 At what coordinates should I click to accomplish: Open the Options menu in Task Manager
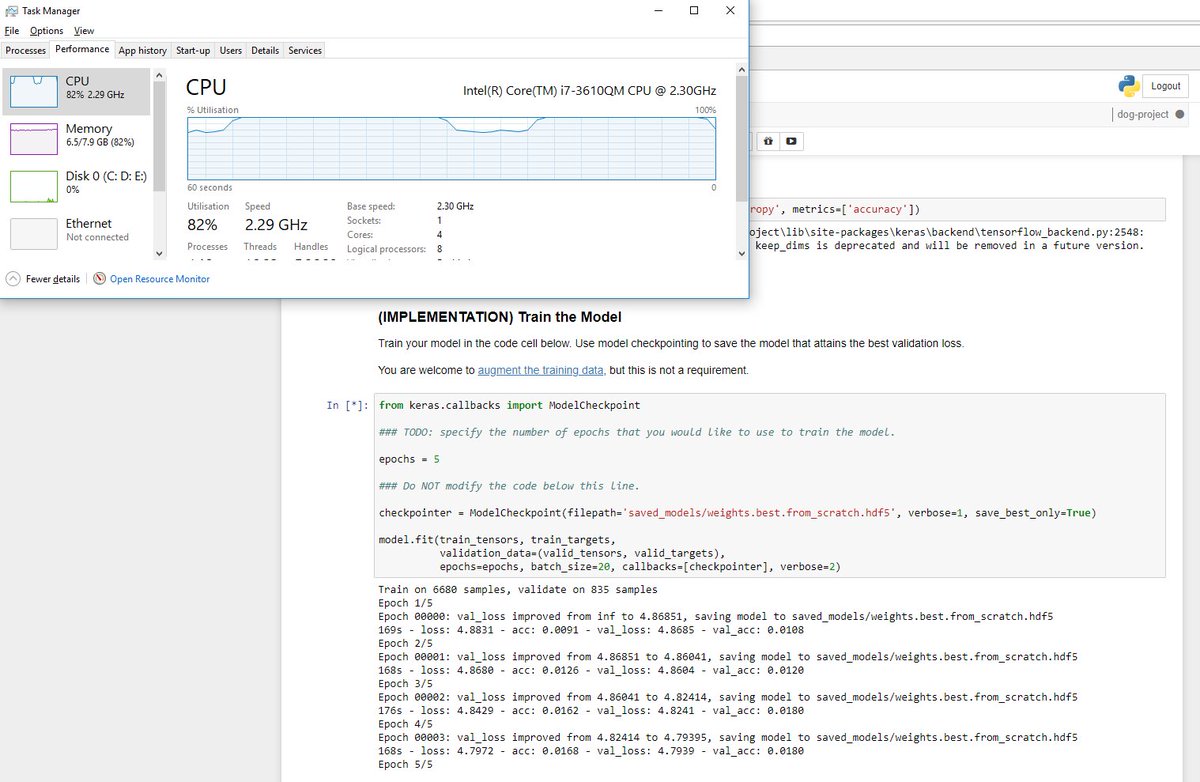tap(46, 31)
